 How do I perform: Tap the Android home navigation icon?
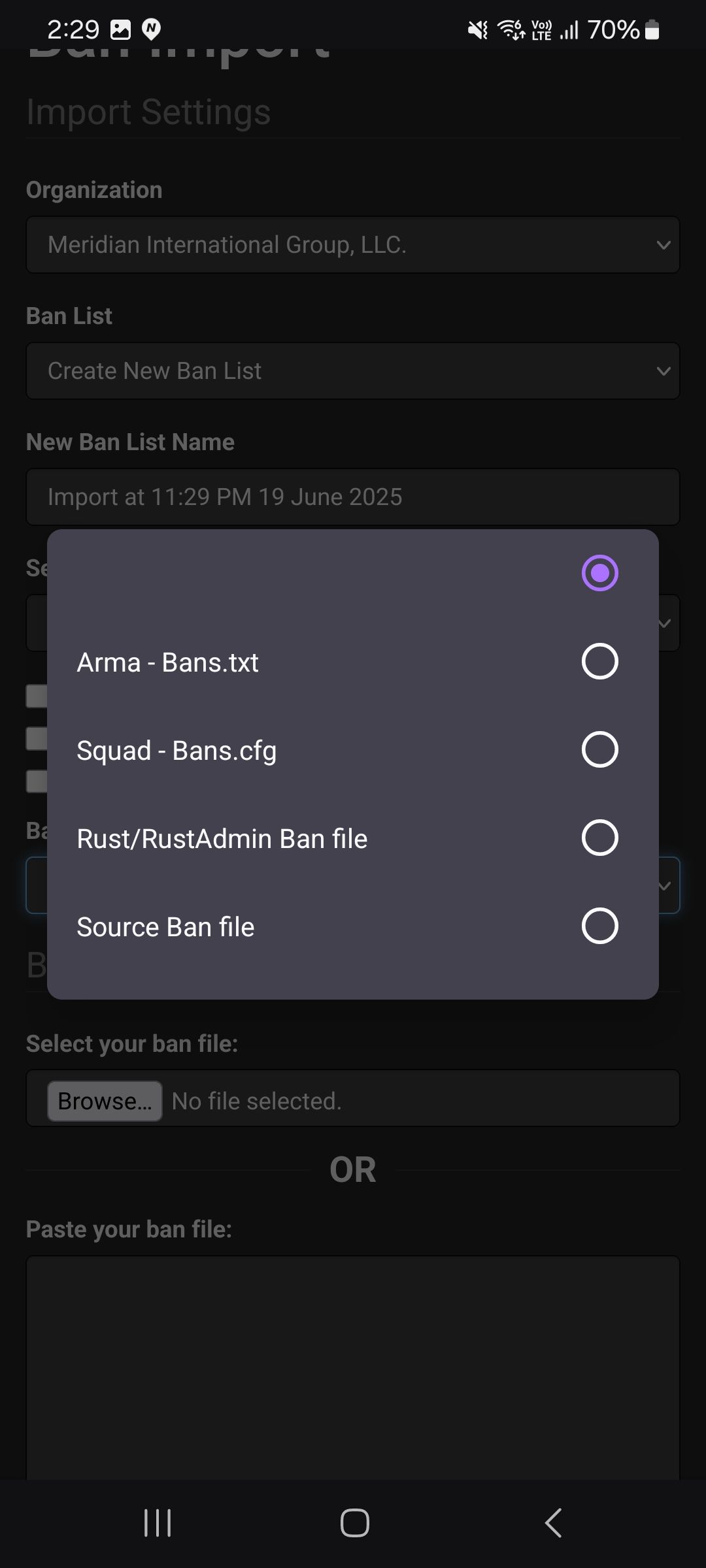(x=354, y=1523)
